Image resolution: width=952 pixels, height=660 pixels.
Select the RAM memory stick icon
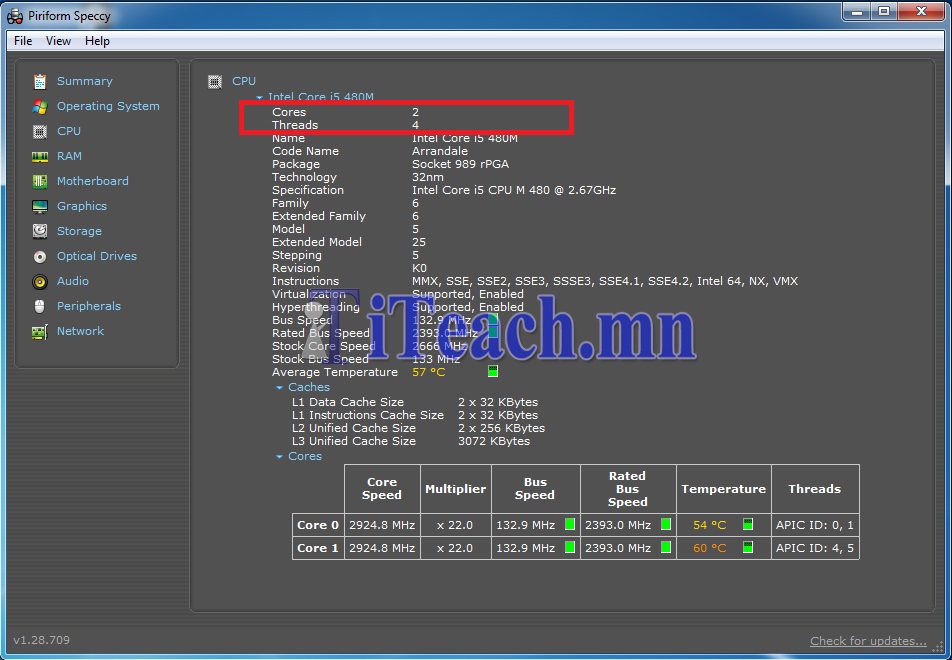coord(40,156)
